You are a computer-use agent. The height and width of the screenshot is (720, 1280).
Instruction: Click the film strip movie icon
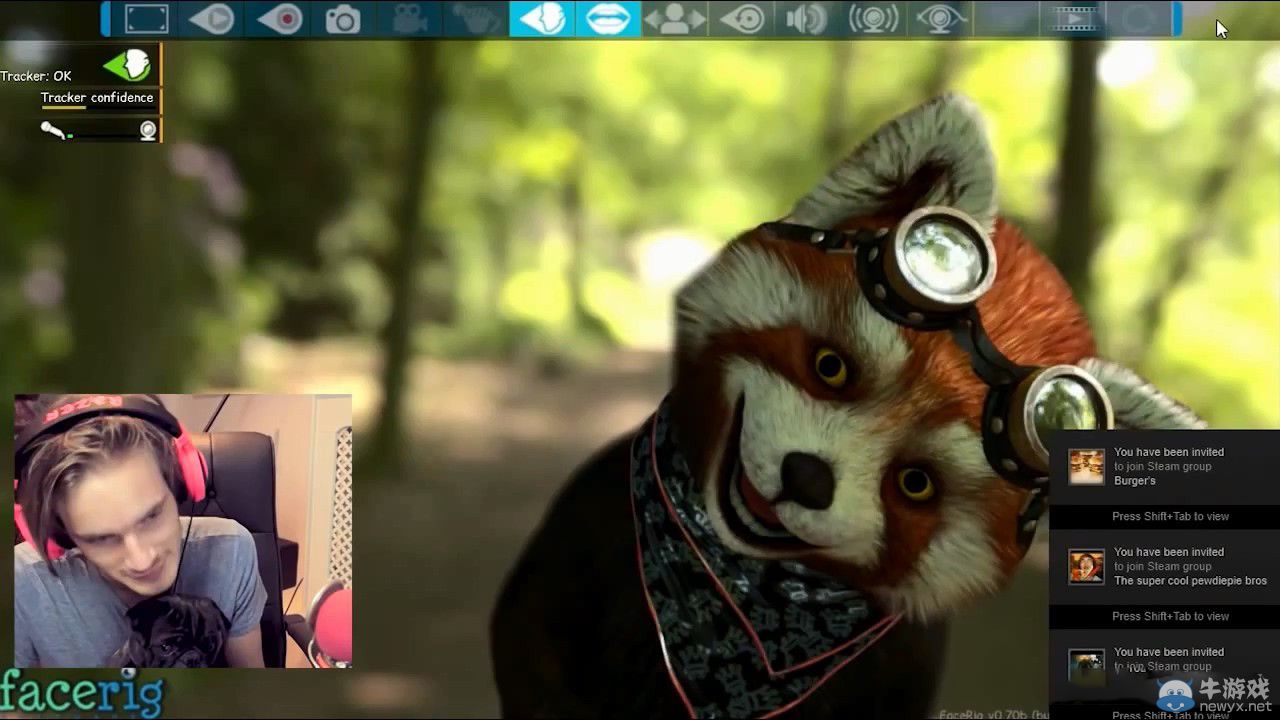[x=1074, y=19]
